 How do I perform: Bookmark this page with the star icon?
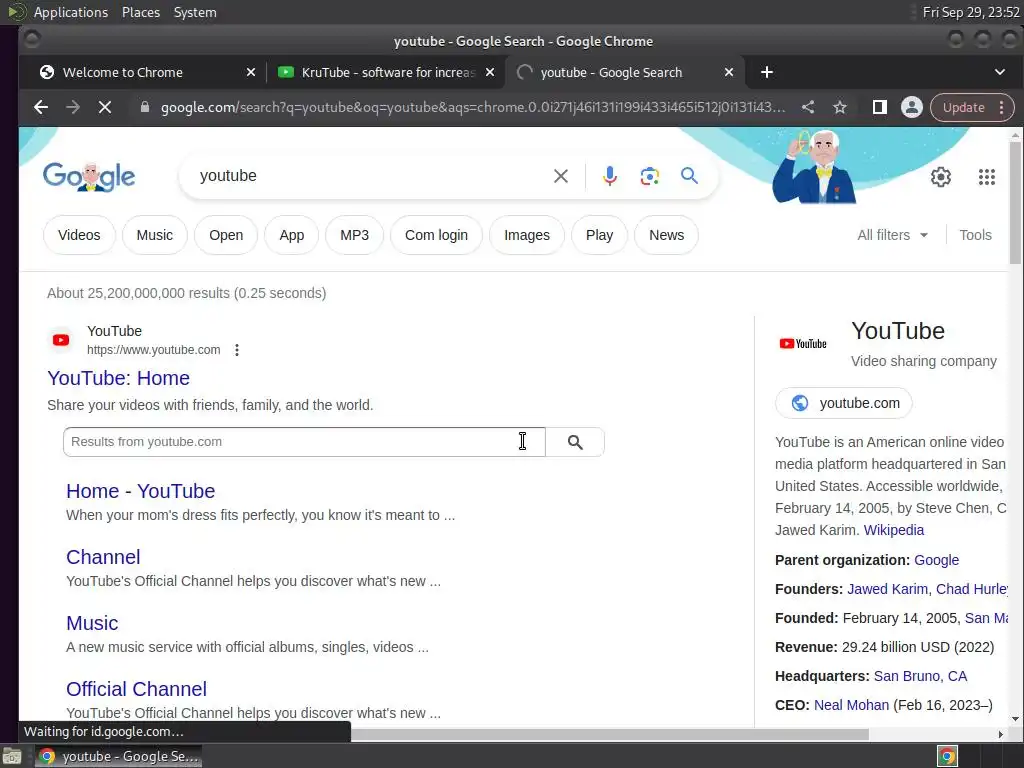[840, 107]
